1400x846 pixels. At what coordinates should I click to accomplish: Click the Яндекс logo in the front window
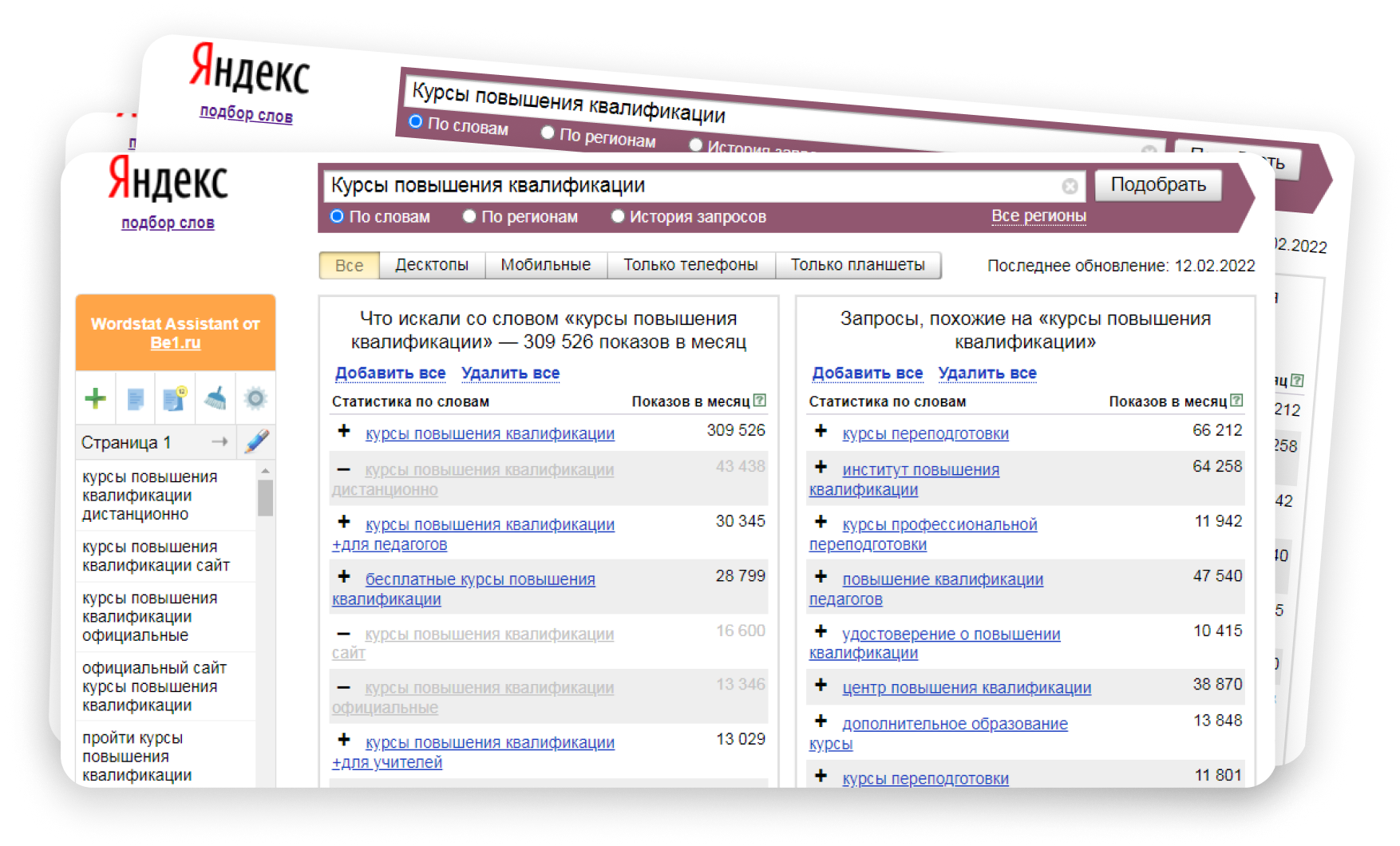[x=168, y=179]
